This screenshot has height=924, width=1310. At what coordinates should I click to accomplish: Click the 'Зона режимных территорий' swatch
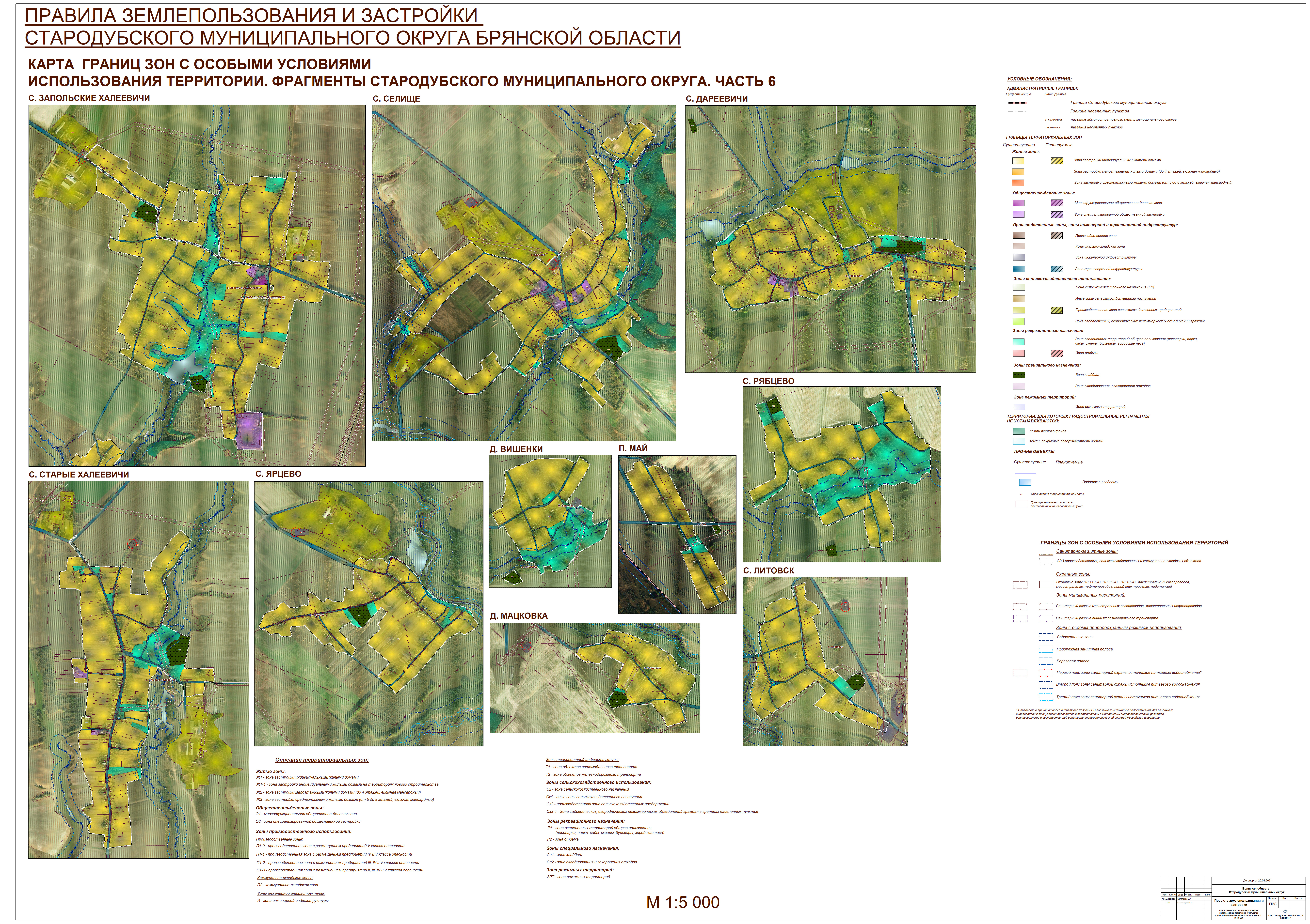(x=1020, y=407)
